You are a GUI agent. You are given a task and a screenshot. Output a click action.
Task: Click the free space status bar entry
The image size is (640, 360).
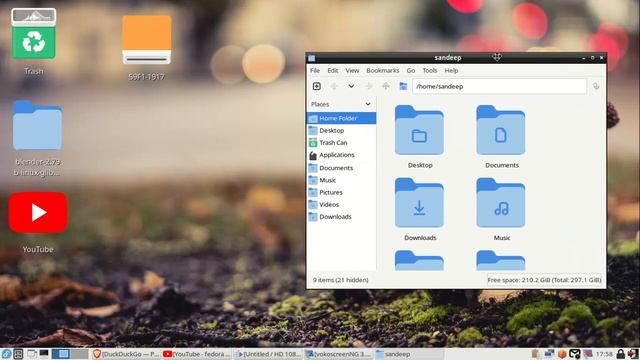(x=544, y=280)
